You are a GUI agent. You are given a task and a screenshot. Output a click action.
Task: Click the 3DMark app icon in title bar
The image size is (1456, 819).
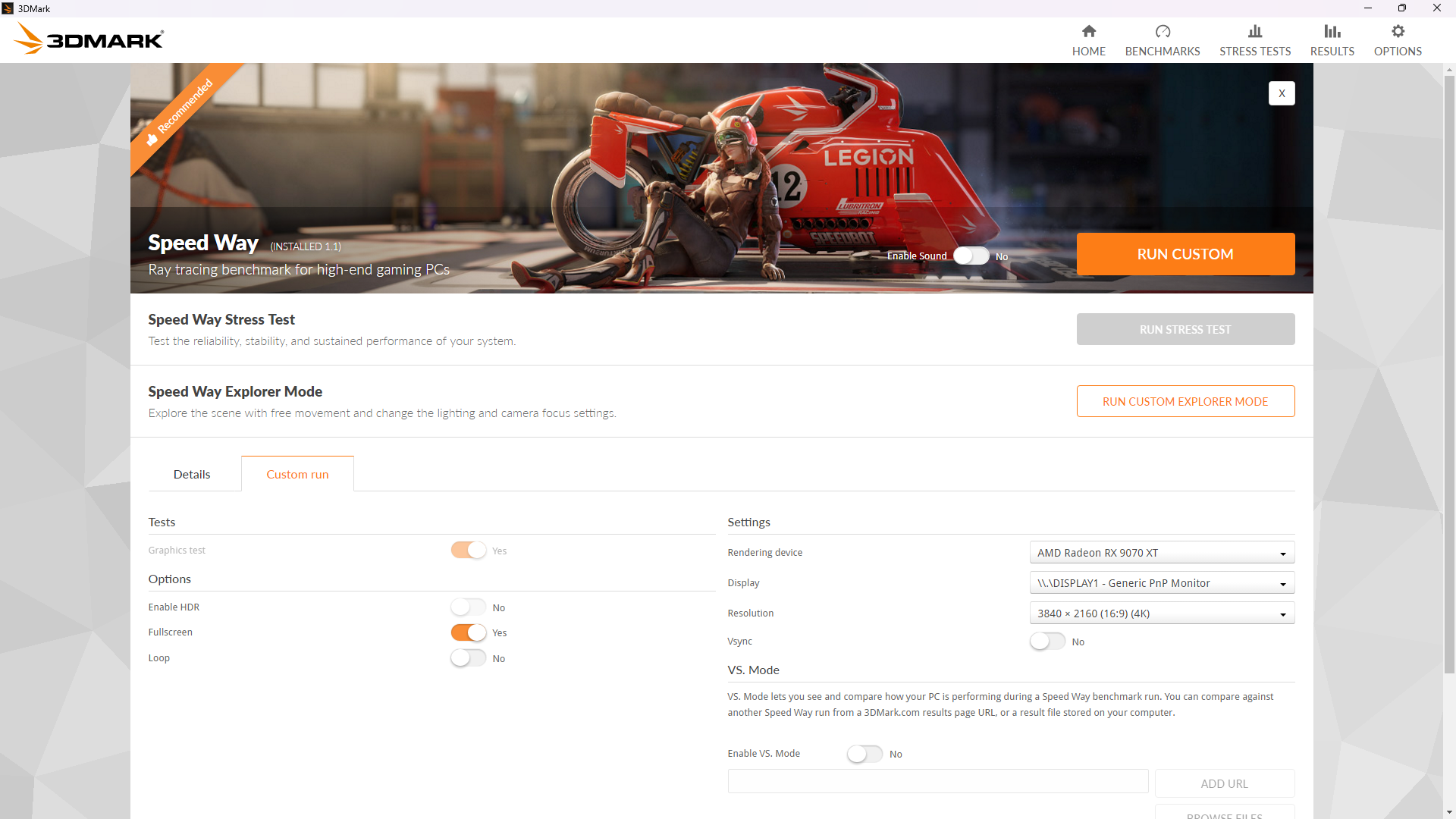click(x=8, y=8)
